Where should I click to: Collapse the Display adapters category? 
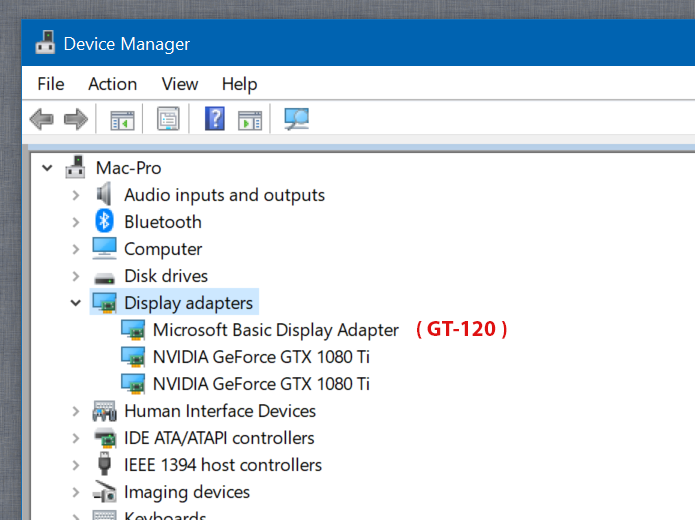pyautogui.click(x=76, y=303)
